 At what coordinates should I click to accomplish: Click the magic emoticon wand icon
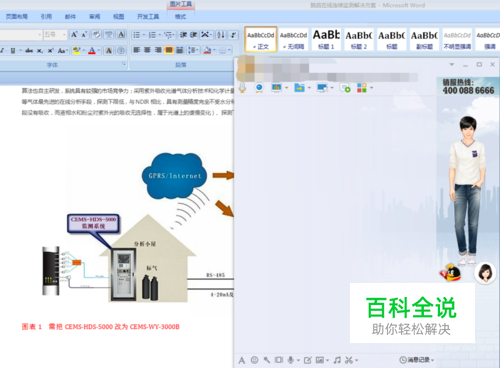[267, 360]
